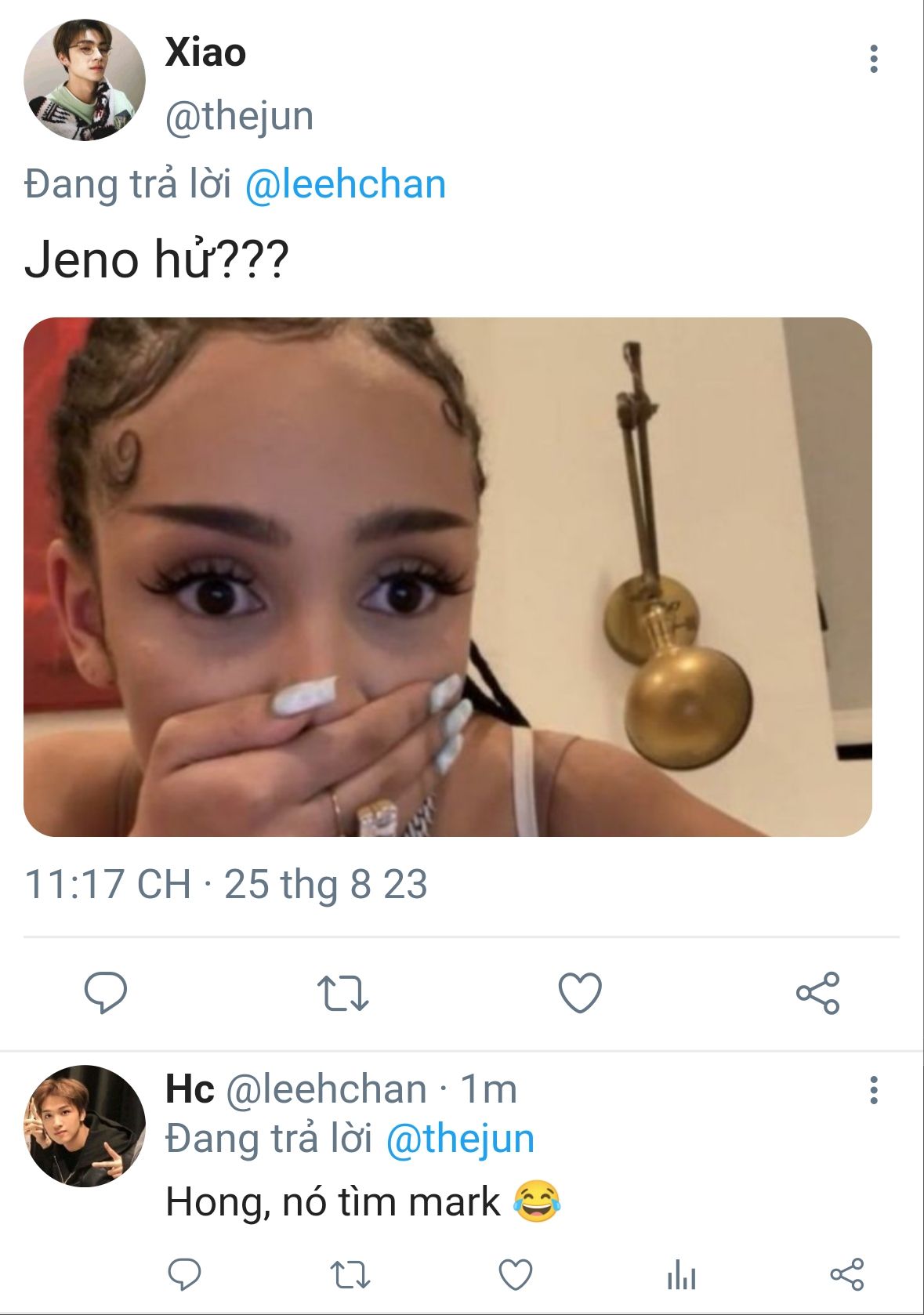Open more options on Xiao's tweet
This screenshot has width=924, height=1315.
pyautogui.click(x=874, y=59)
